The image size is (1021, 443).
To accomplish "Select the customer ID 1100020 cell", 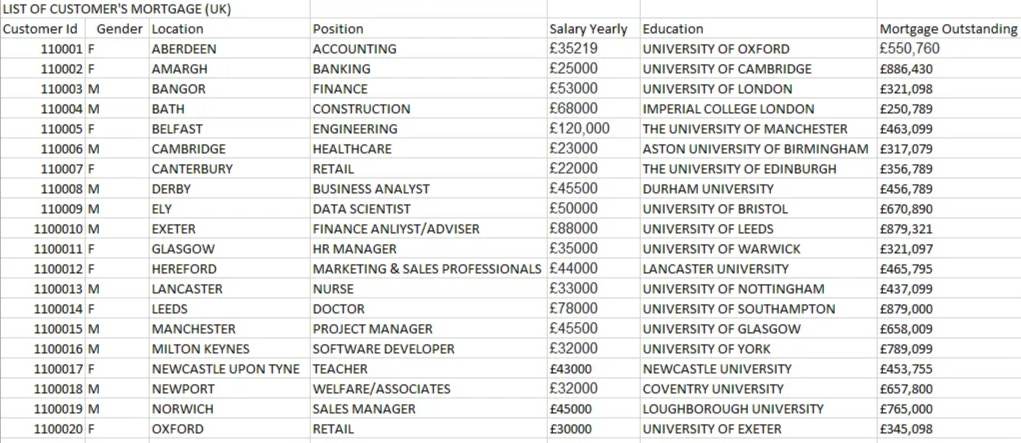I will click(58, 429).
